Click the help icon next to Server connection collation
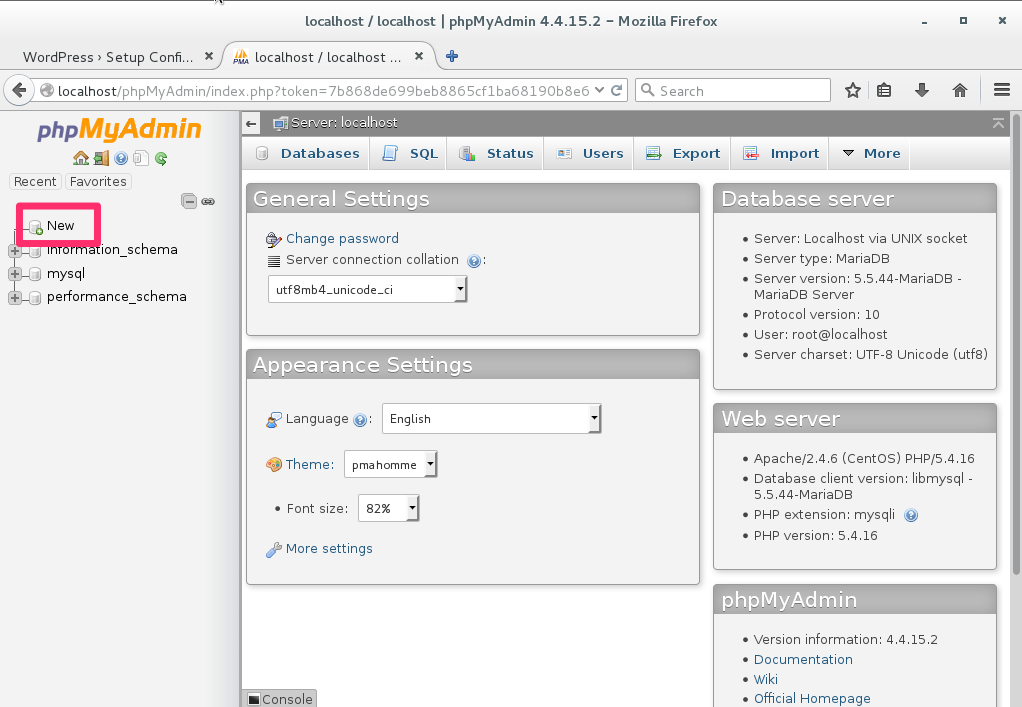Image resolution: width=1022 pixels, height=707 pixels. tap(474, 261)
